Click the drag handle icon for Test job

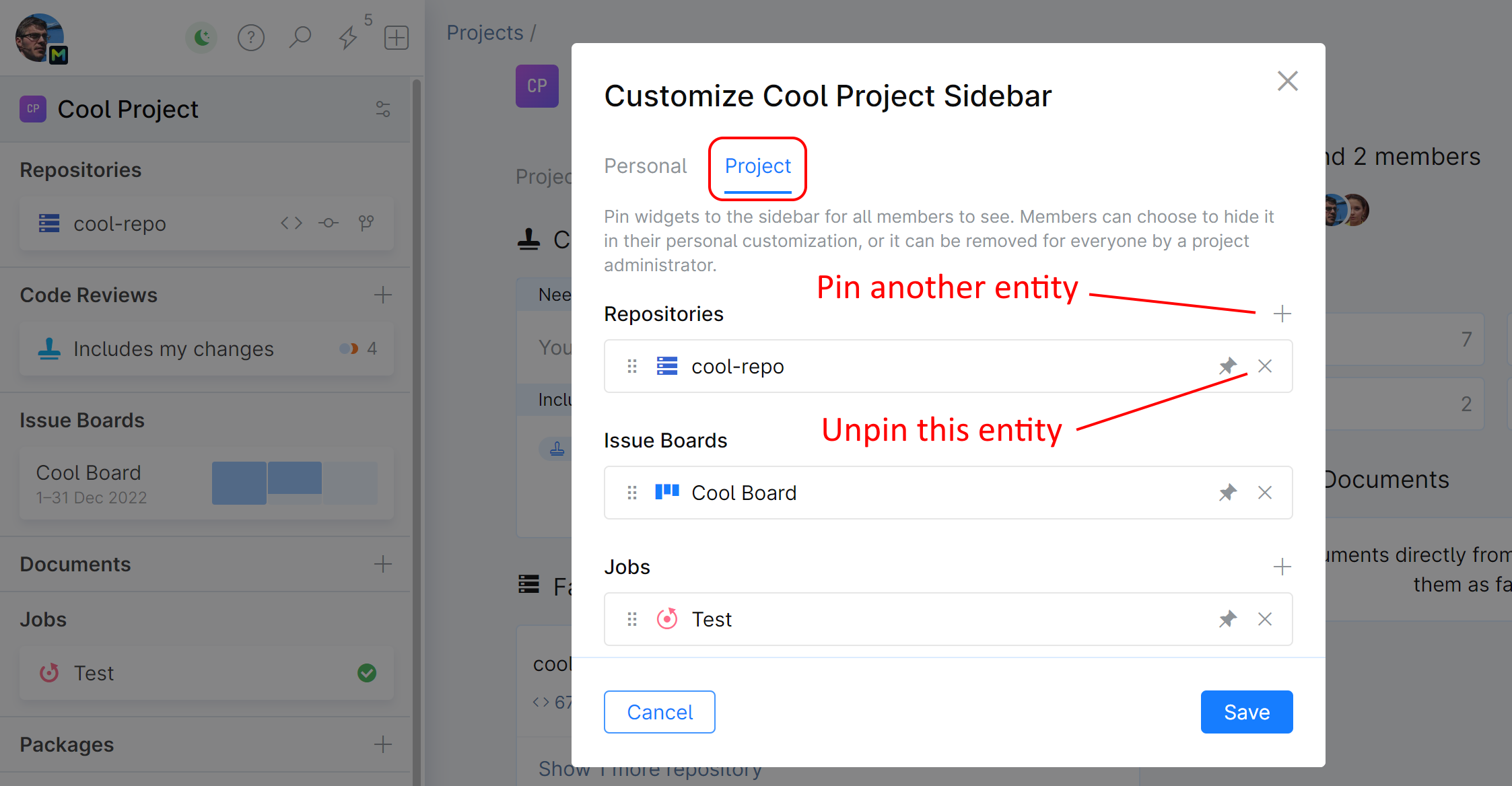632,618
